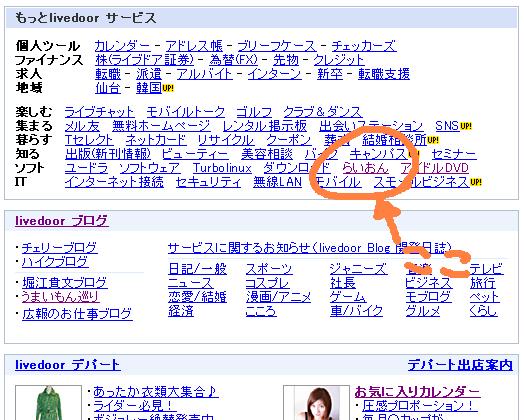Open アルバイト listings link

click(205, 74)
